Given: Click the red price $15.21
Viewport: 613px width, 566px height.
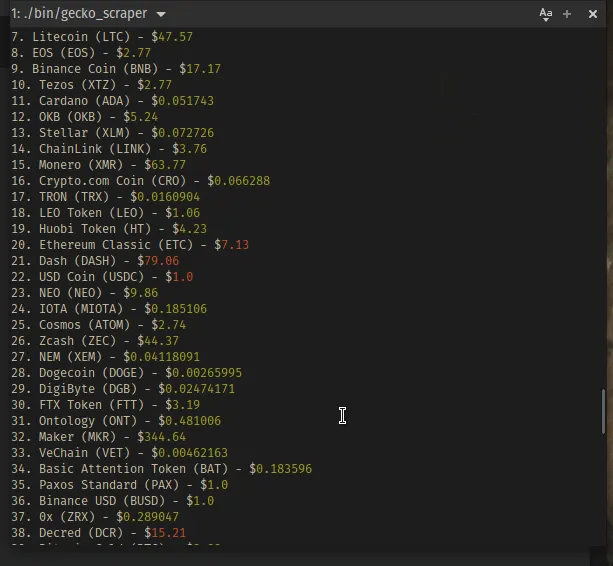Looking at the screenshot, I should pyautogui.click(x=165, y=534).
